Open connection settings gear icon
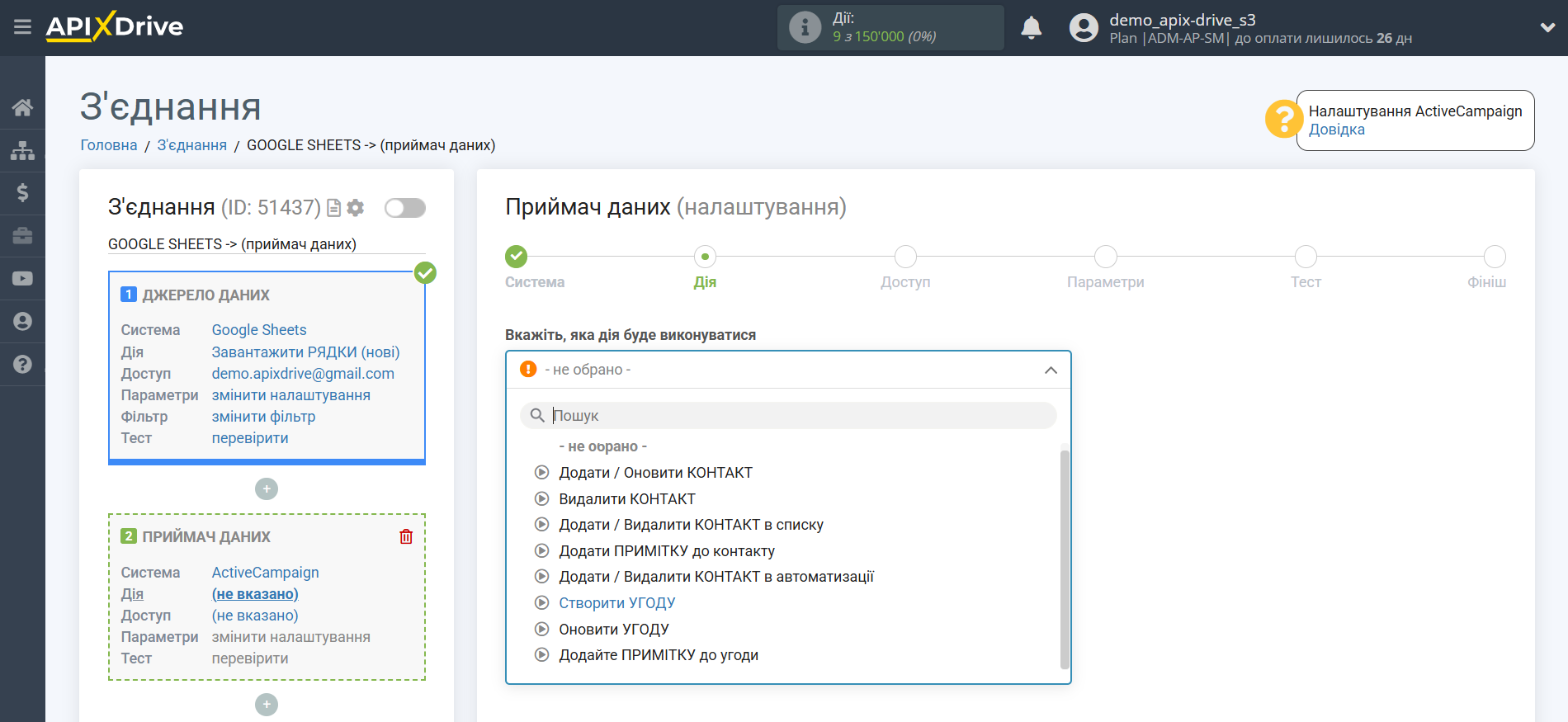This screenshot has height=722, width=1568. 356,208
